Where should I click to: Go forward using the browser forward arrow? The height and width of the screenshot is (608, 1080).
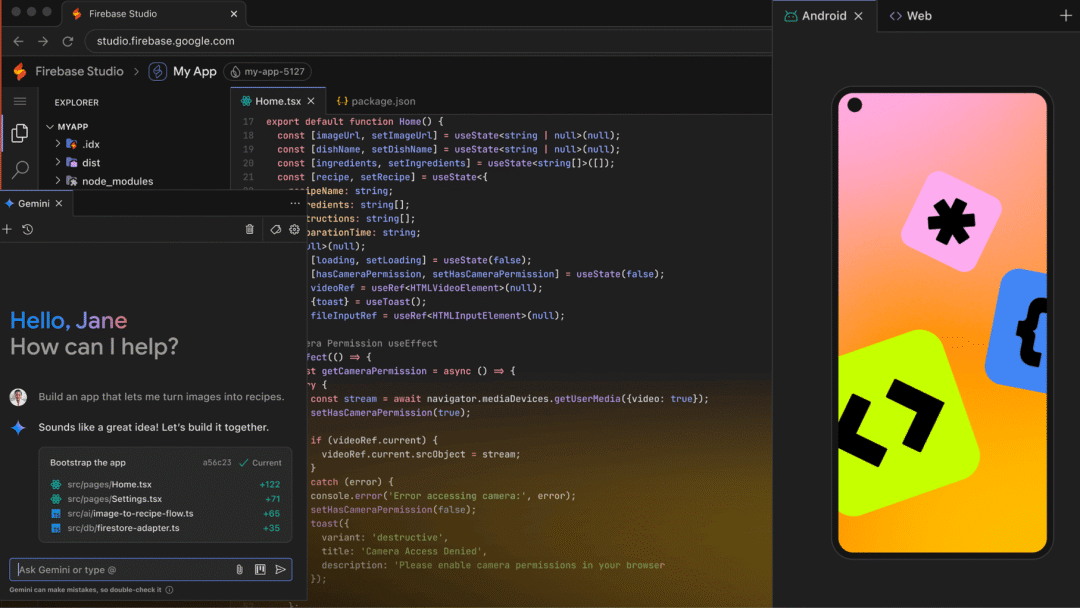(x=43, y=41)
